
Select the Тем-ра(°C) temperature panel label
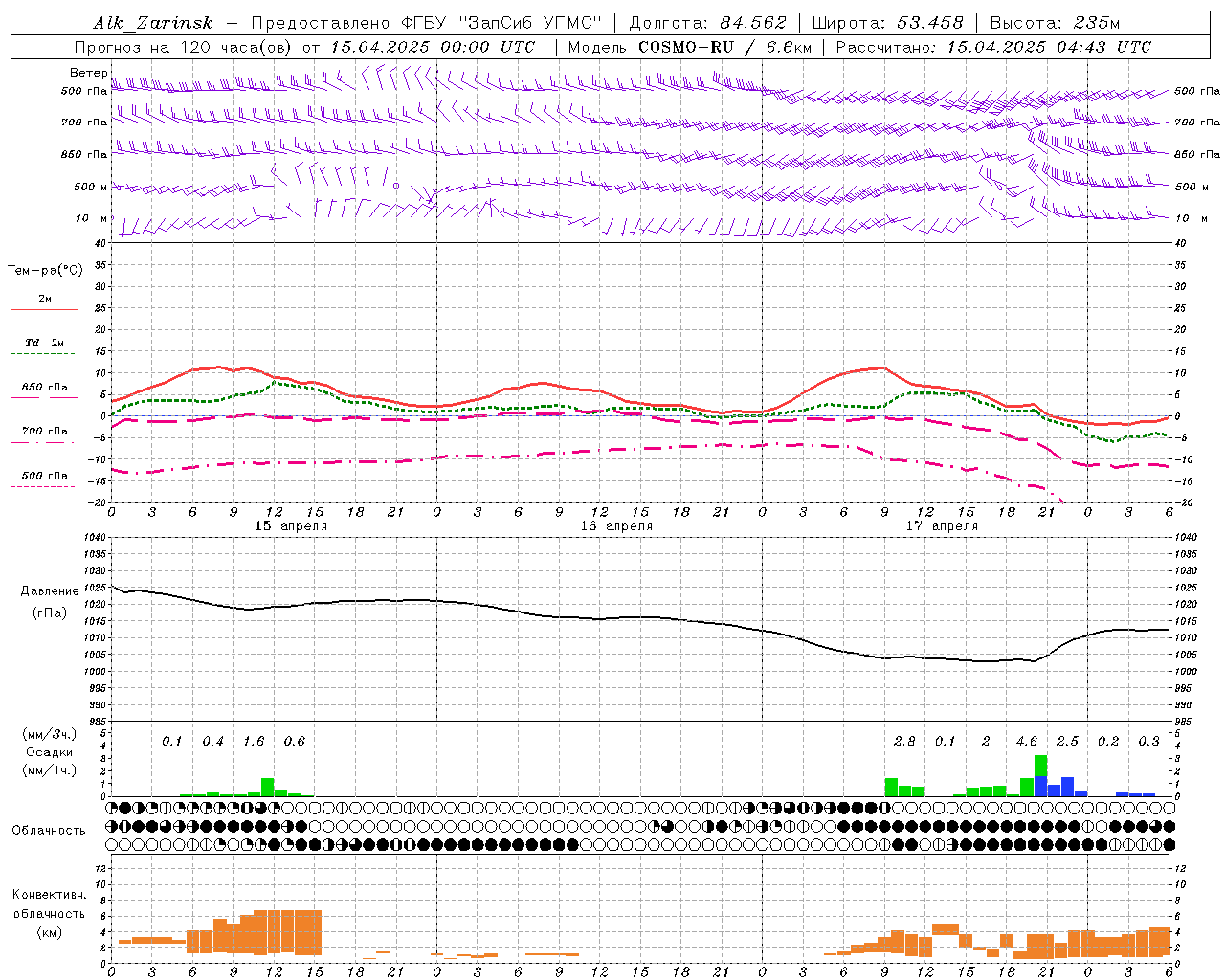click(45, 271)
